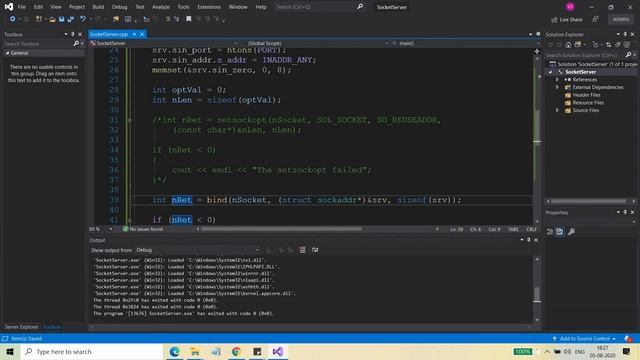This screenshot has height=360, width=640.
Task: Click the Undo toolbar icon
Action: click(83, 19)
